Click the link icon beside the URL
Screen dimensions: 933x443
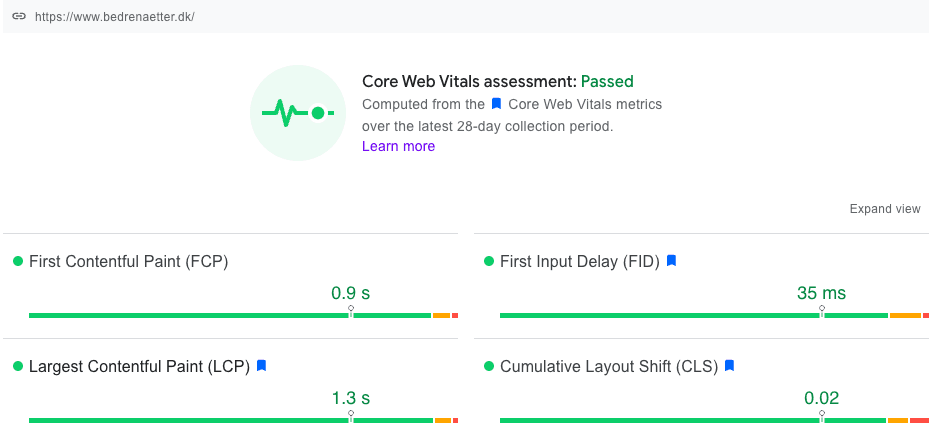(x=19, y=17)
